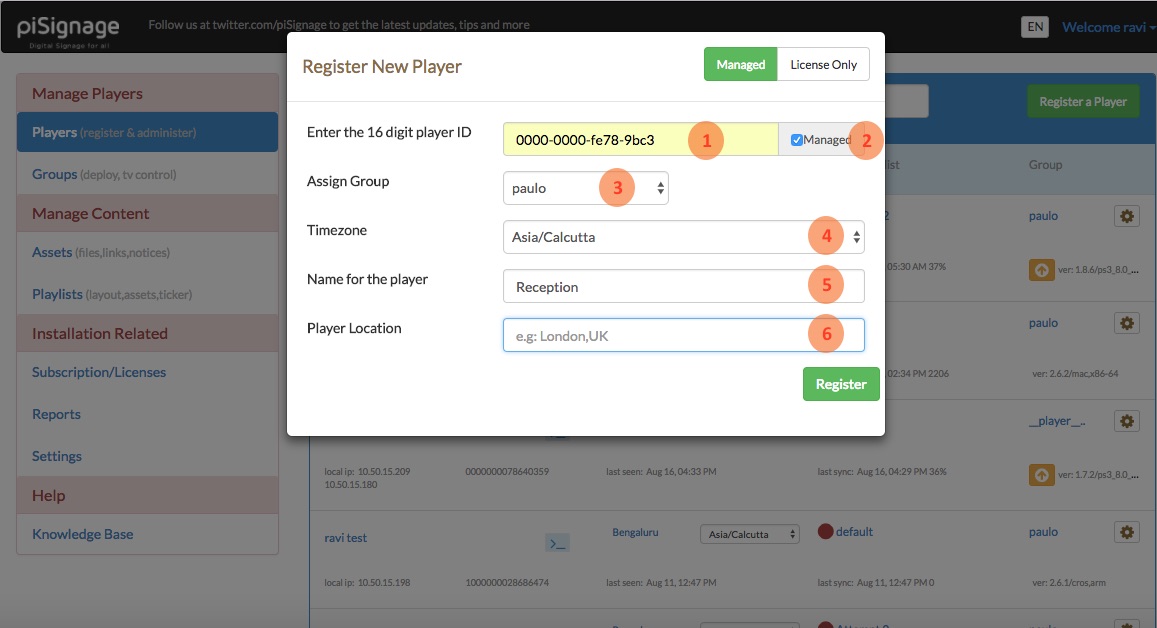Image resolution: width=1157 pixels, height=628 pixels.
Task: Toggle the Managed checkbox beside player ID
Action: 797,140
